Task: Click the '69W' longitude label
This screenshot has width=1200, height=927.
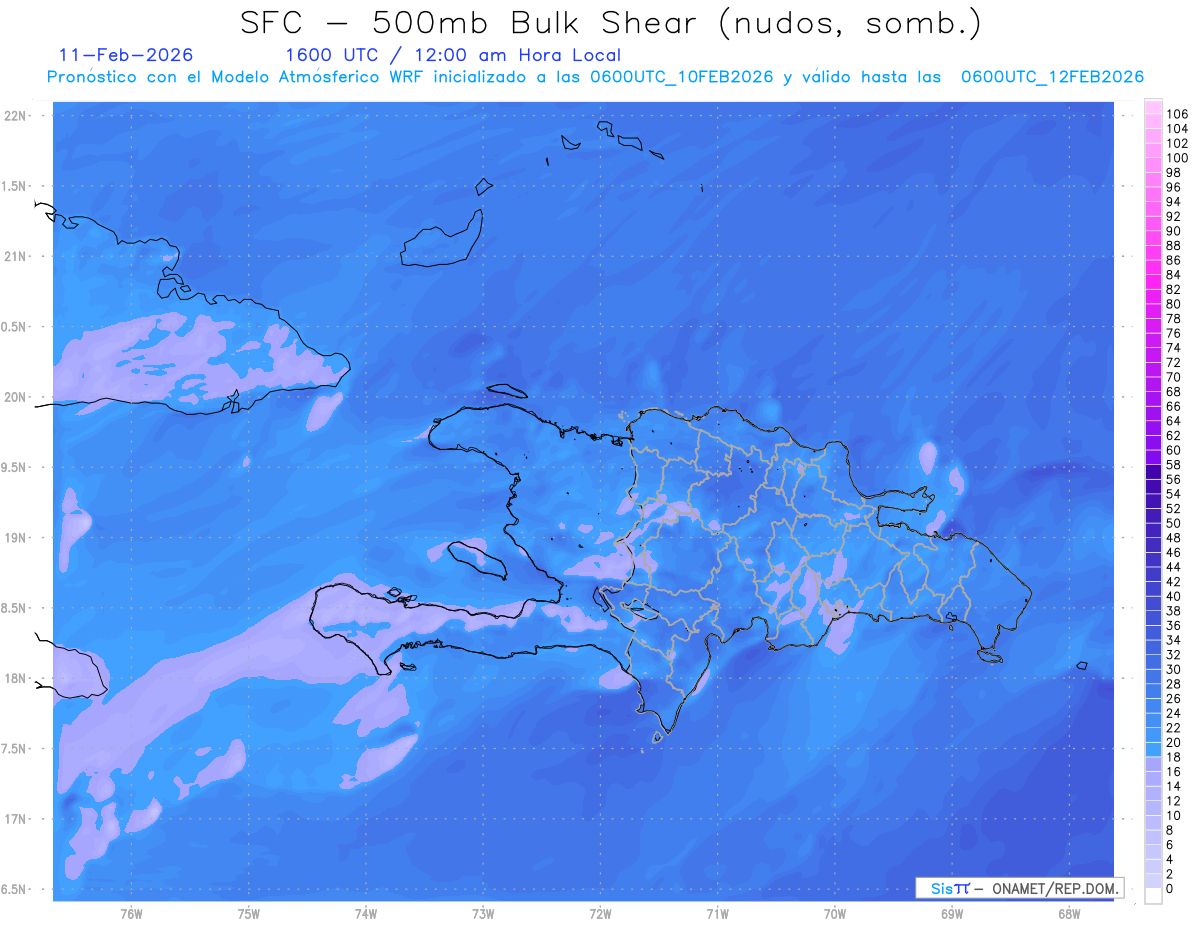Action: (x=952, y=913)
